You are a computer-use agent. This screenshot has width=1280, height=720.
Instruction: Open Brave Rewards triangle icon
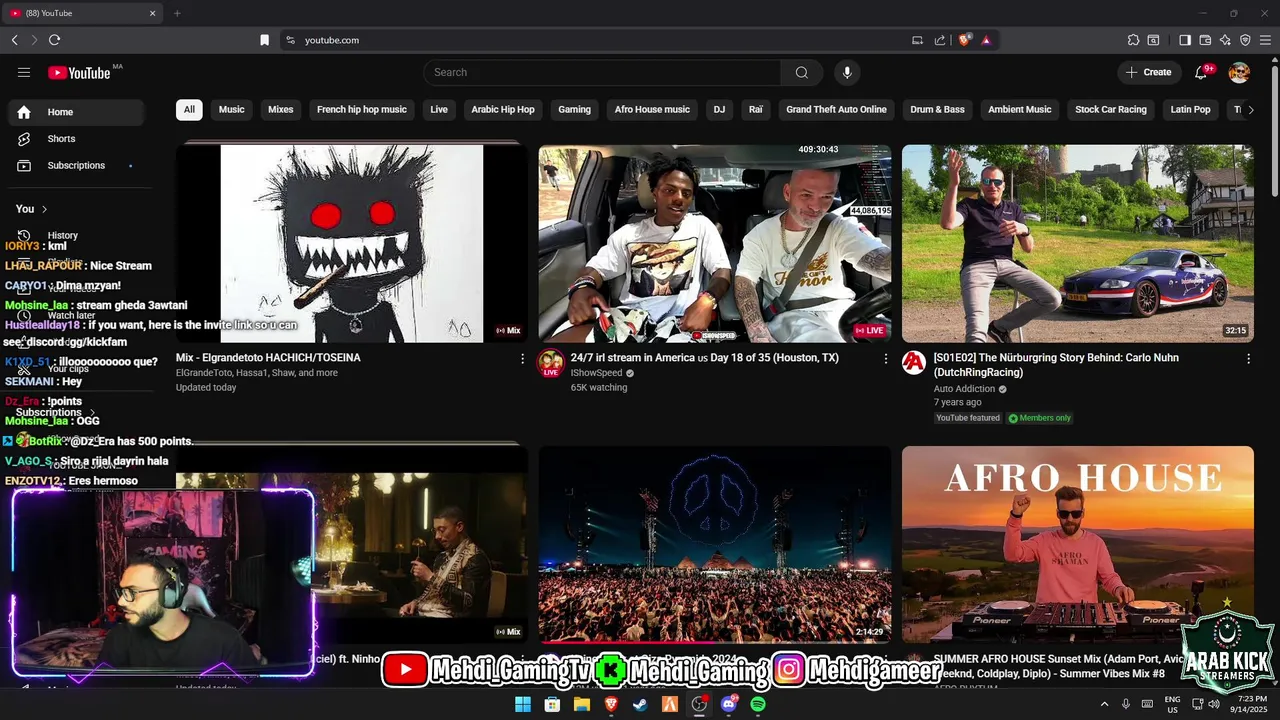point(986,40)
